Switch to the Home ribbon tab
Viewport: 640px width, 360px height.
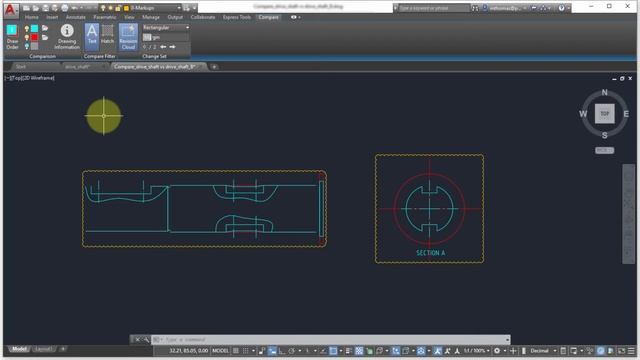(x=31, y=17)
